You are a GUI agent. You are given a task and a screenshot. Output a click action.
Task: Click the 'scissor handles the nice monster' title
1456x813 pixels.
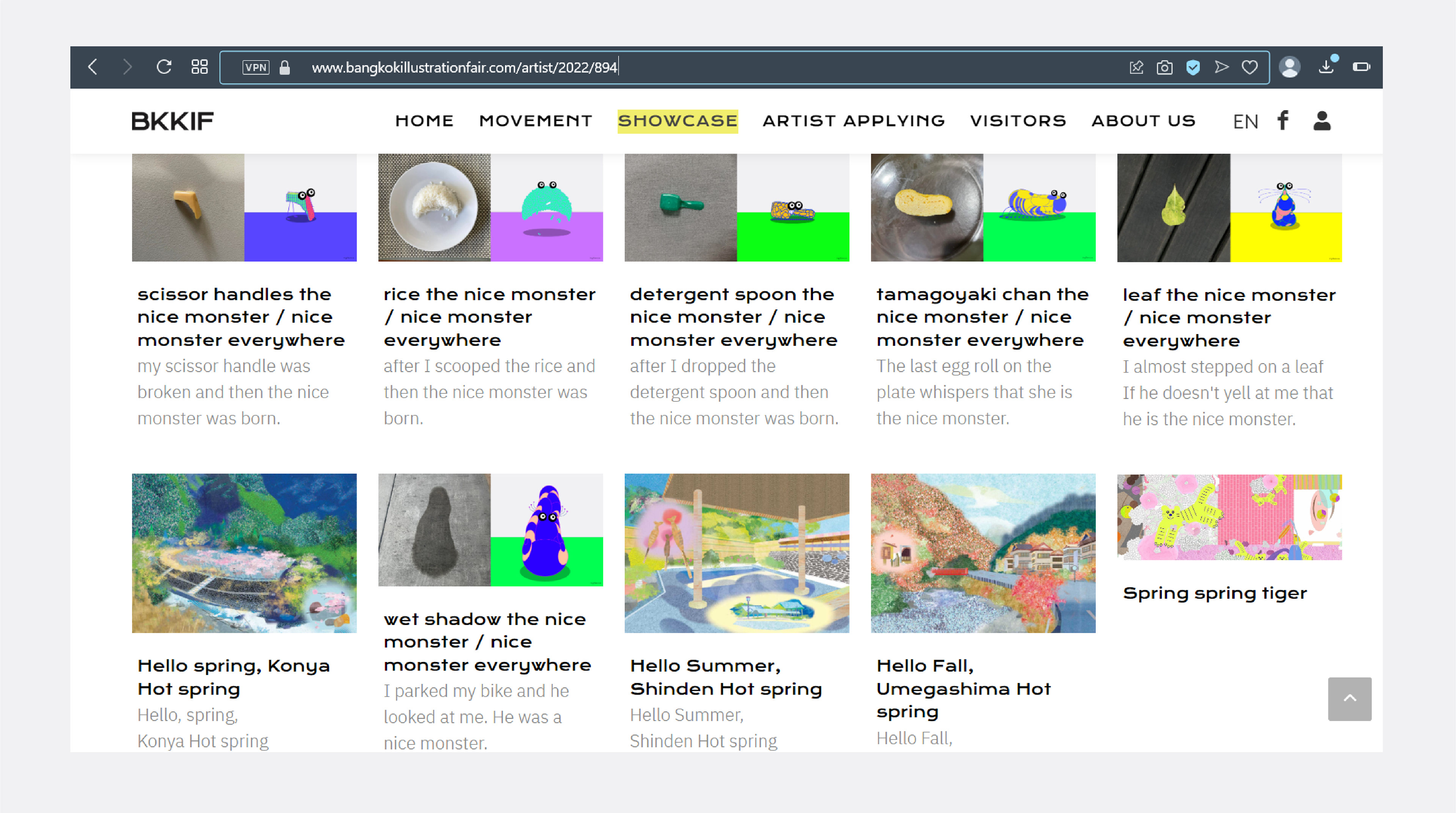click(242, 317)
